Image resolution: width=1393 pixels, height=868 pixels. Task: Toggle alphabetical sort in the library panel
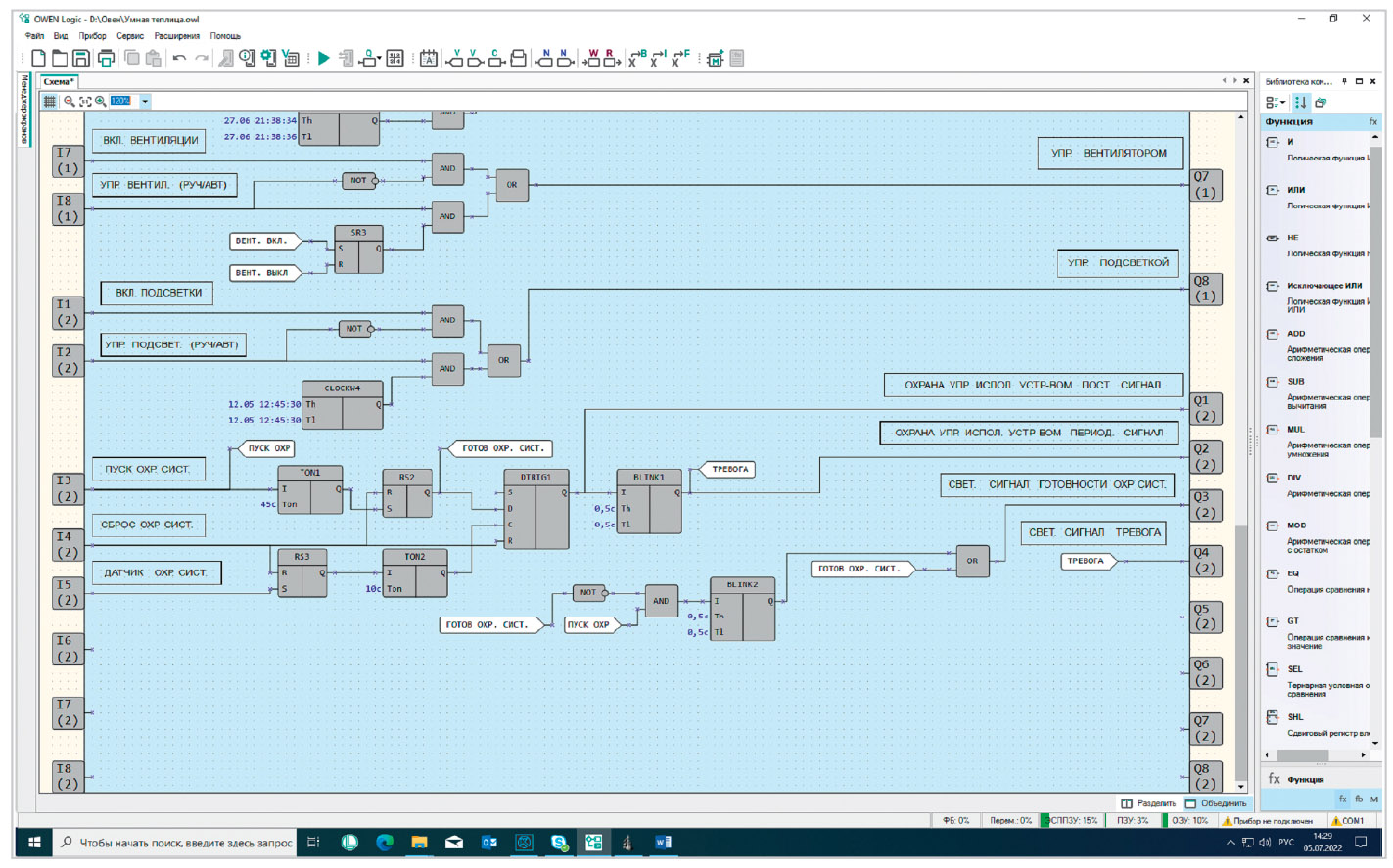[x=1300, y=102]
